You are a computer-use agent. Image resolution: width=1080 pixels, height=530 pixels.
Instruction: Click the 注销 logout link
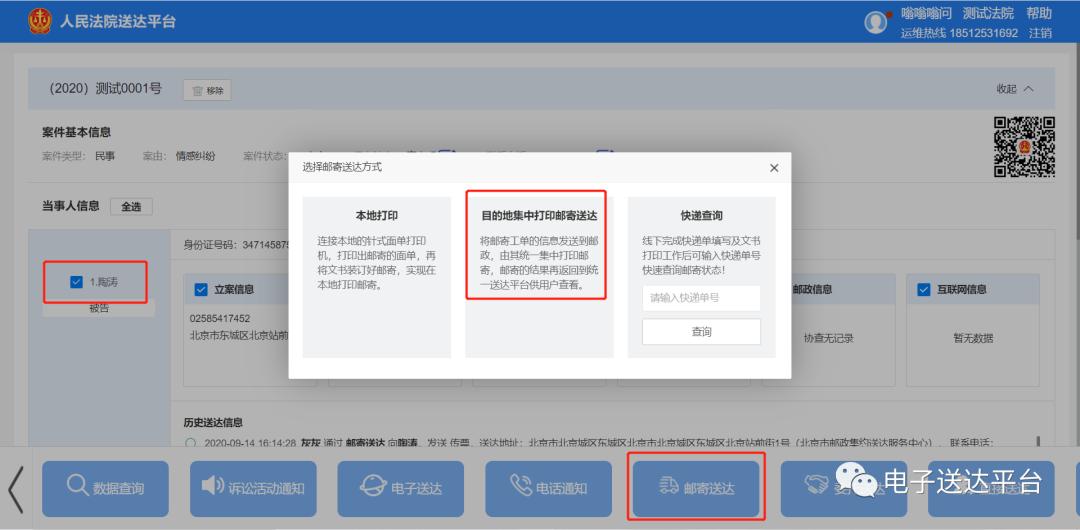tap(1040, 32)
